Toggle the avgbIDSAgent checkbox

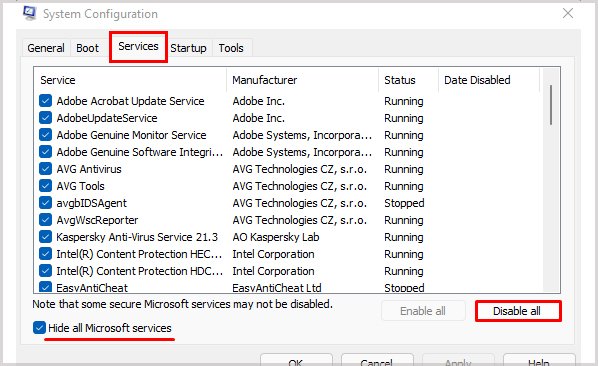click(45, 203)
